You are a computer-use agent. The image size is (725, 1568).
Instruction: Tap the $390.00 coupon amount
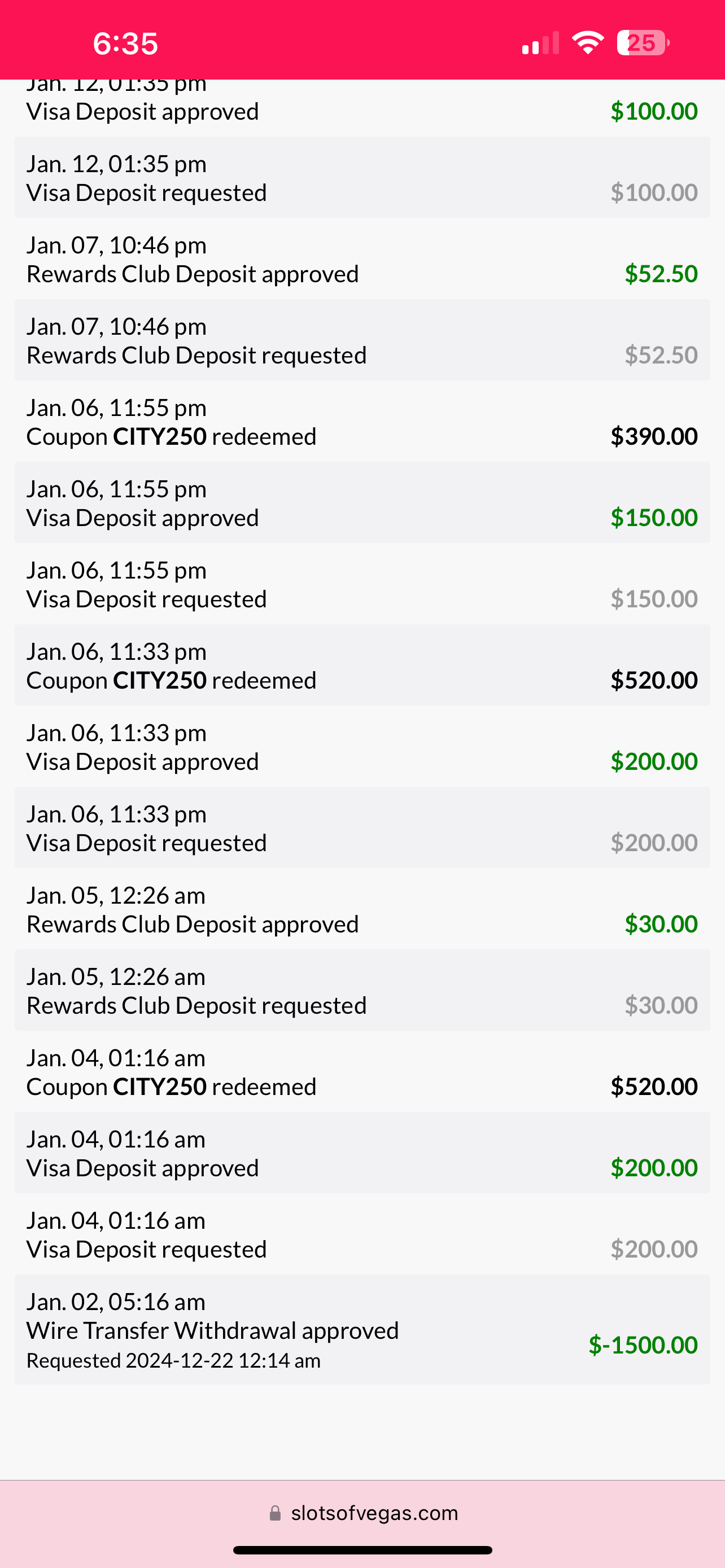(x=653, y=436)
